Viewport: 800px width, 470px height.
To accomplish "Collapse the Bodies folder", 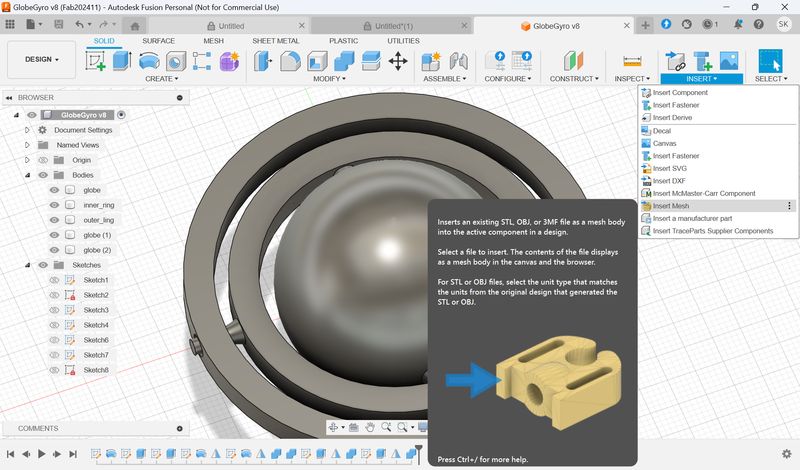I will [28, 175].
